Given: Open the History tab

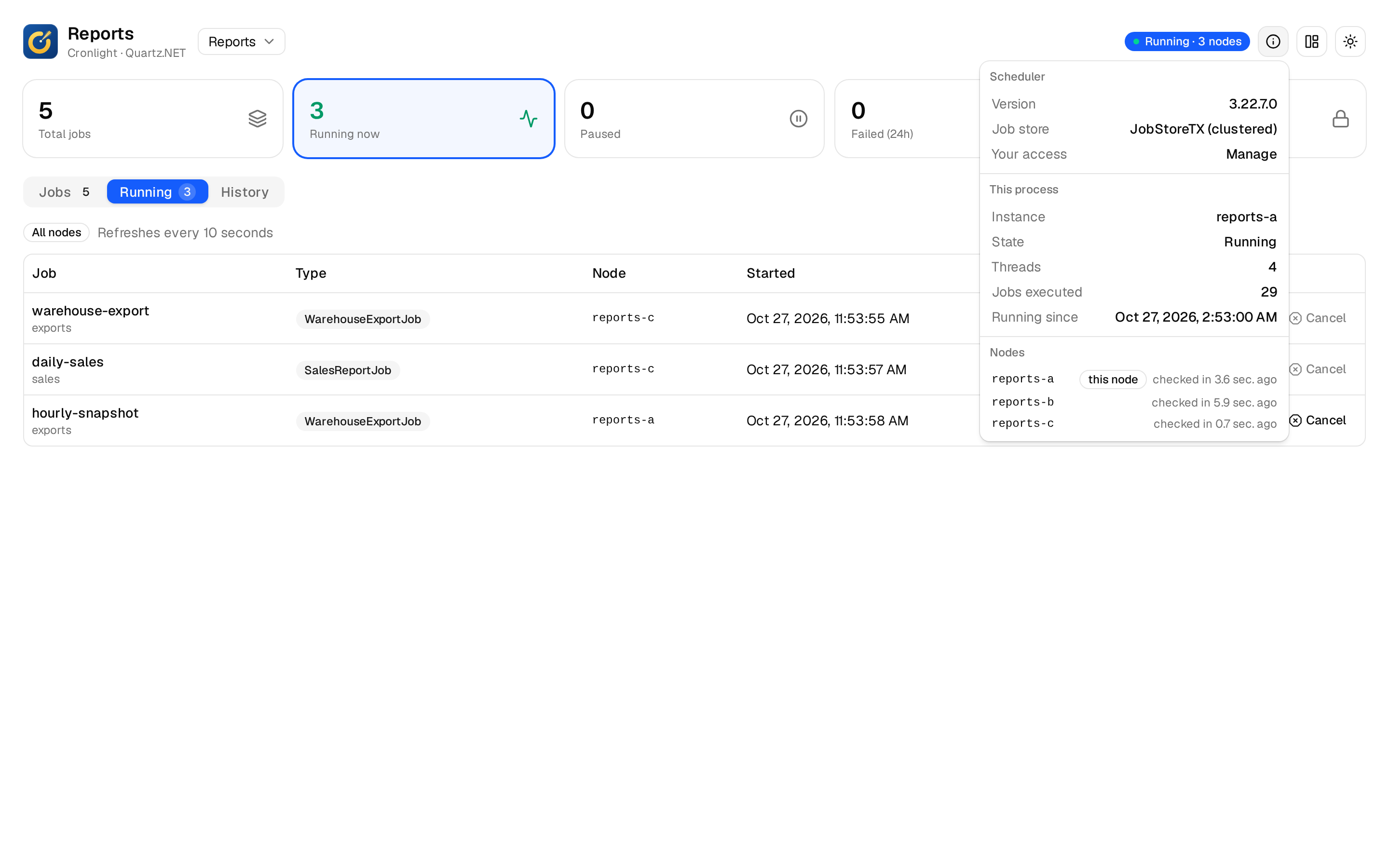Looking at the screenshot, I should coord(245,192).
